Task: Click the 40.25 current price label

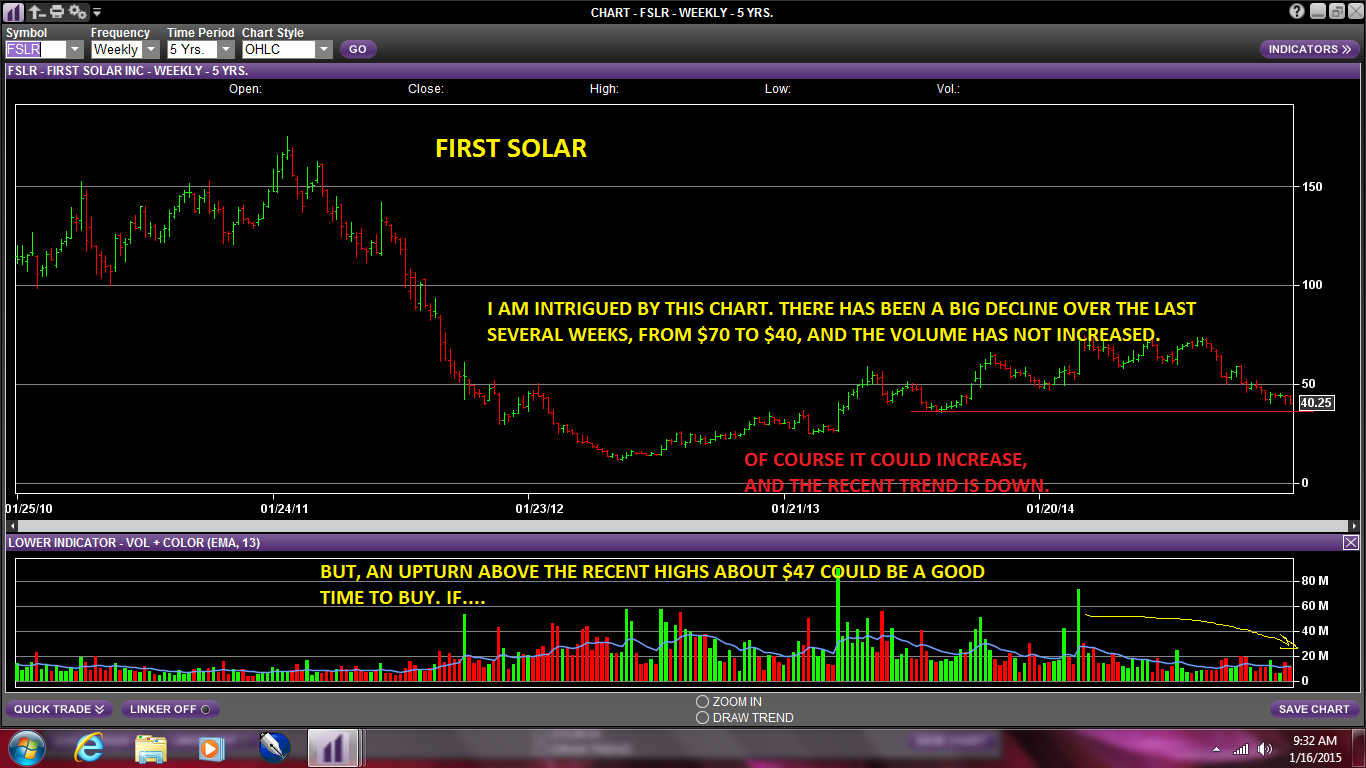Action: click(1315, 403)
